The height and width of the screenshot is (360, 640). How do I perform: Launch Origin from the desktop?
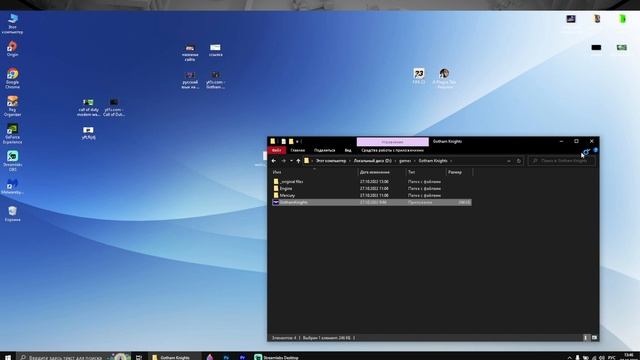[12, 48]
